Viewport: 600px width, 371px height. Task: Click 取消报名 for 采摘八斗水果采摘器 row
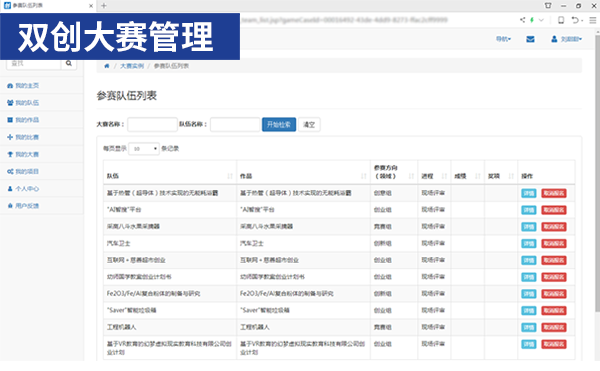[554, 227]
